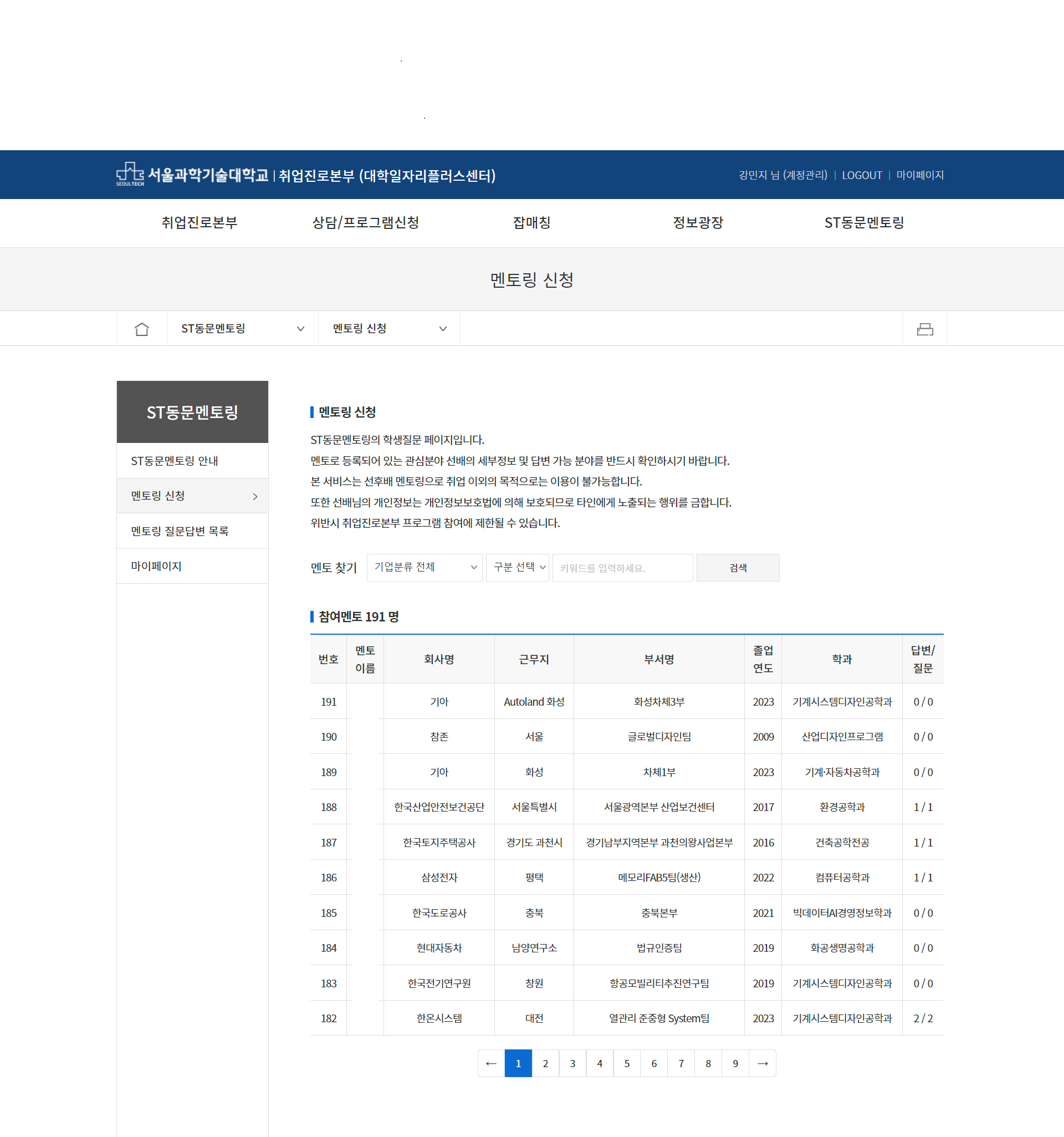1064x1137 pixels.
Task: Go to previous page with left arrow
Action: (x=491, y=1063)
